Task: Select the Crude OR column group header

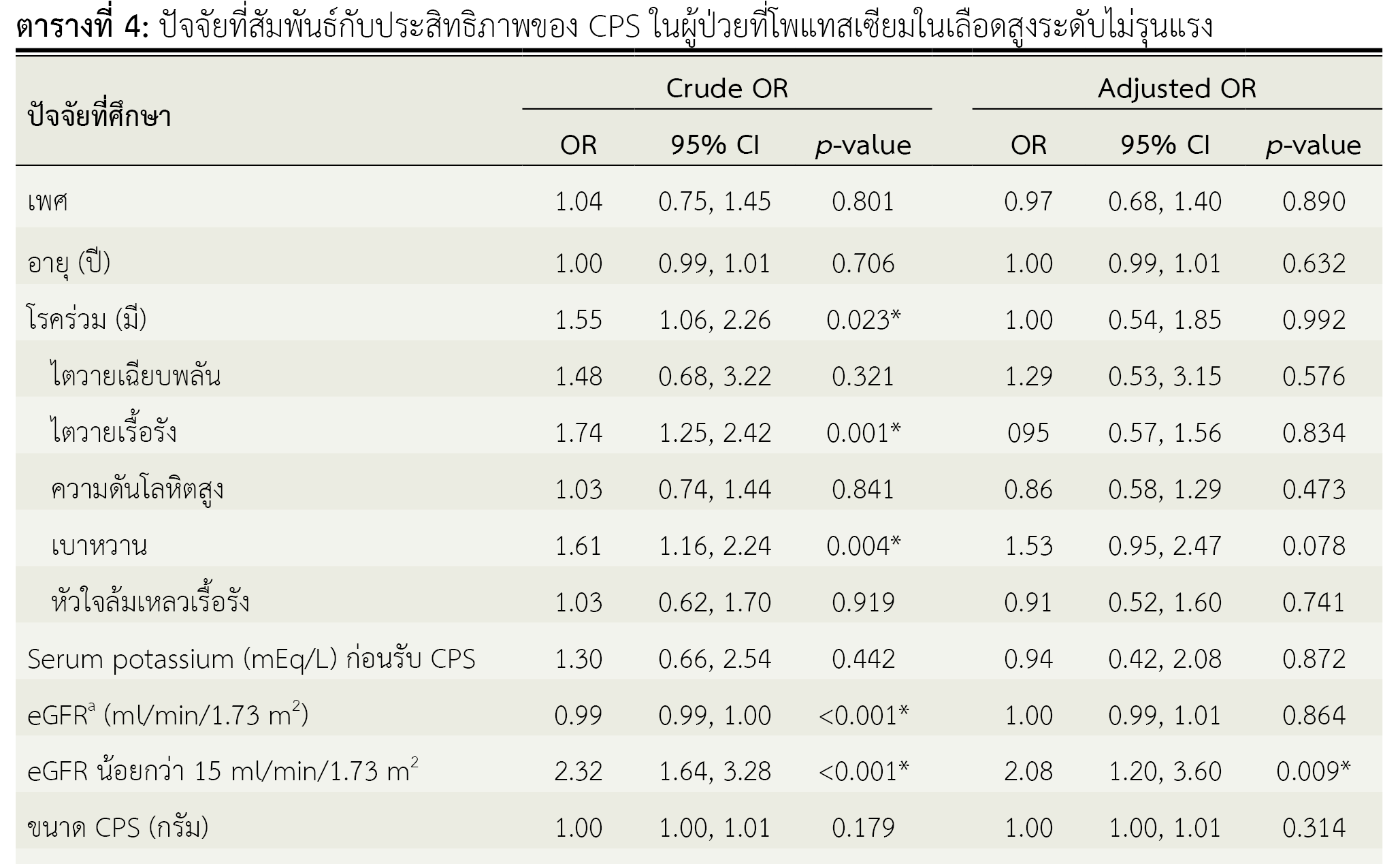Action: pyautogui.click(x=726, y=89)
